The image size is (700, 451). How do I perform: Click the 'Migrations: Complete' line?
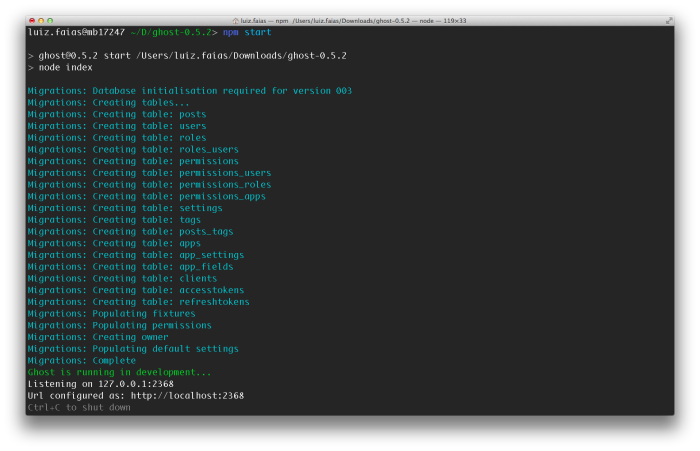pos(82,360)
